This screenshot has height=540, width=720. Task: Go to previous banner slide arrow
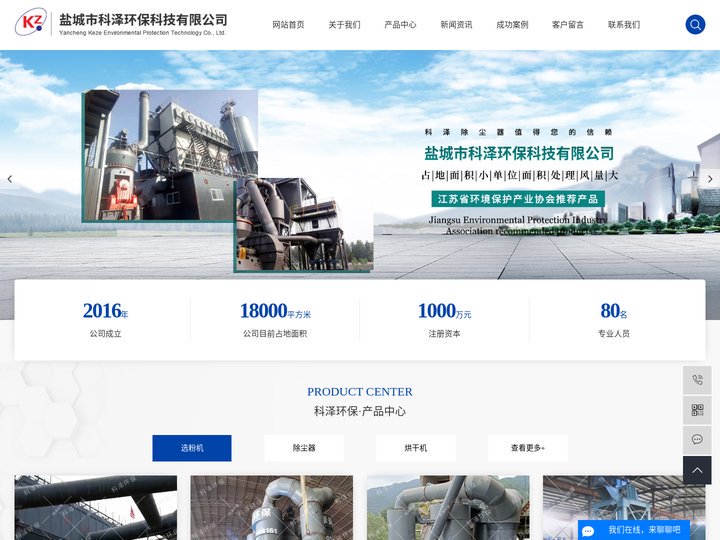[10, 179]
